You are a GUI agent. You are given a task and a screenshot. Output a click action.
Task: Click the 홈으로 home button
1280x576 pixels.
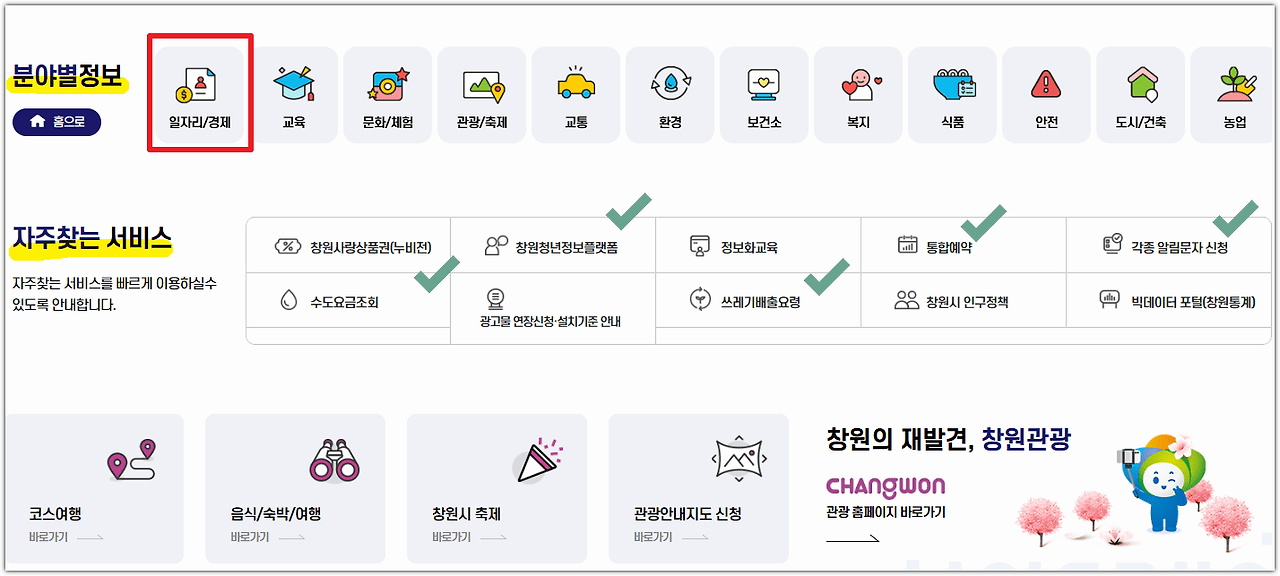coord(56,121)
